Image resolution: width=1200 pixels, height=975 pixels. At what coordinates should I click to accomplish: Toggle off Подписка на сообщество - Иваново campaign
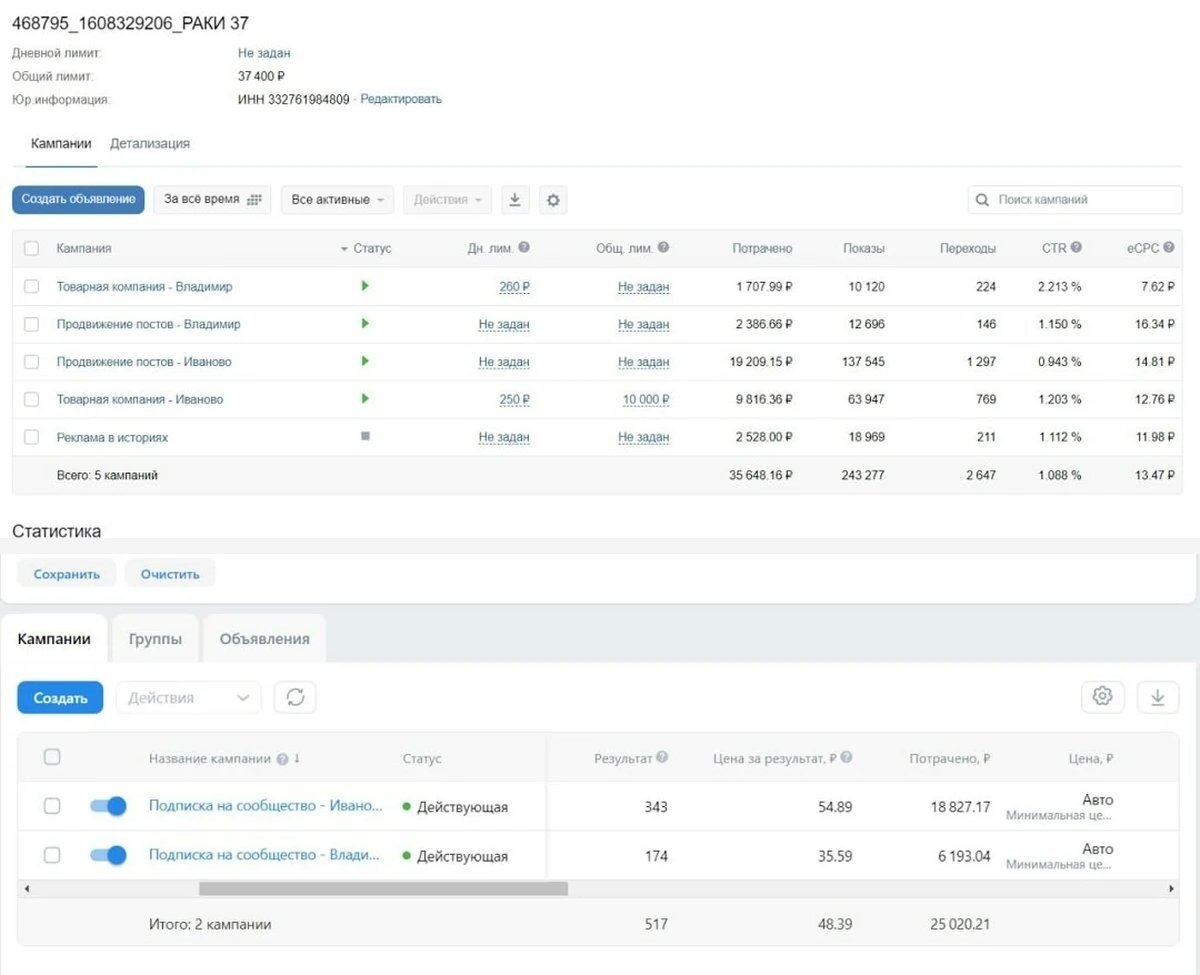[x=108, y=806]
